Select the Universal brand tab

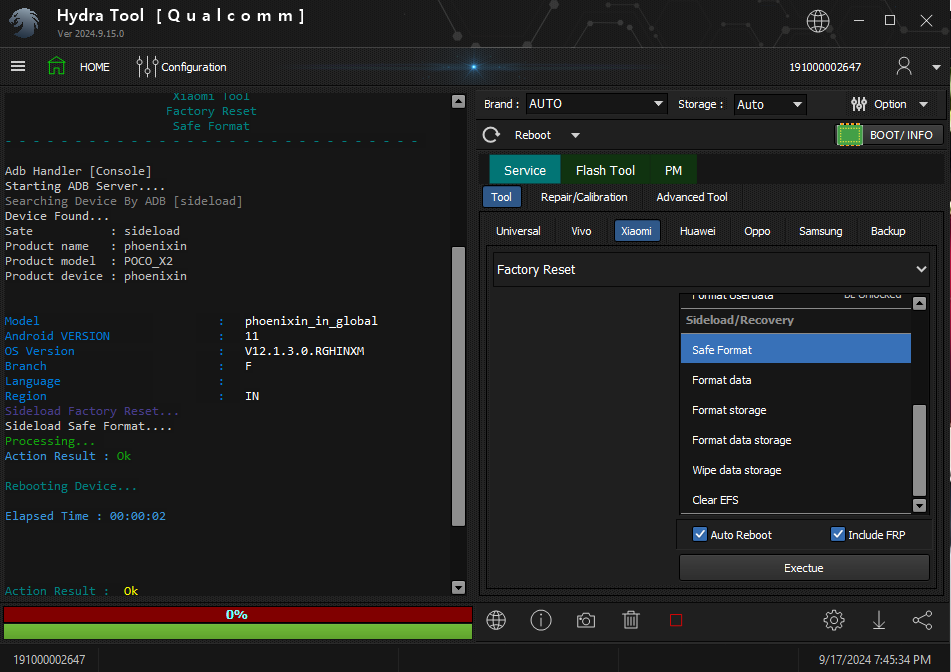[x=518, y=231]
